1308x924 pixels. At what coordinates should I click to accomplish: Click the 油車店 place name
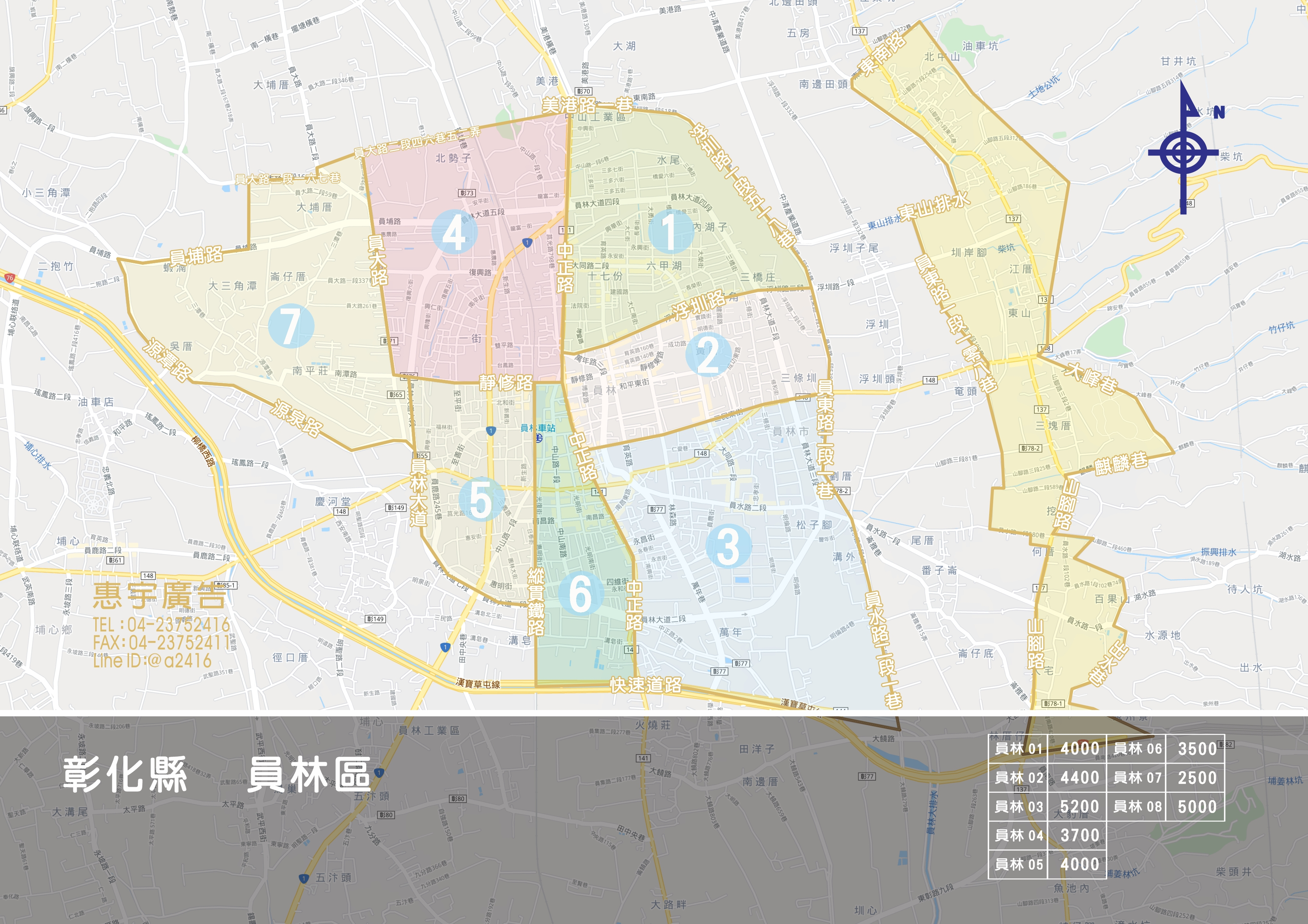coord(96,402)
